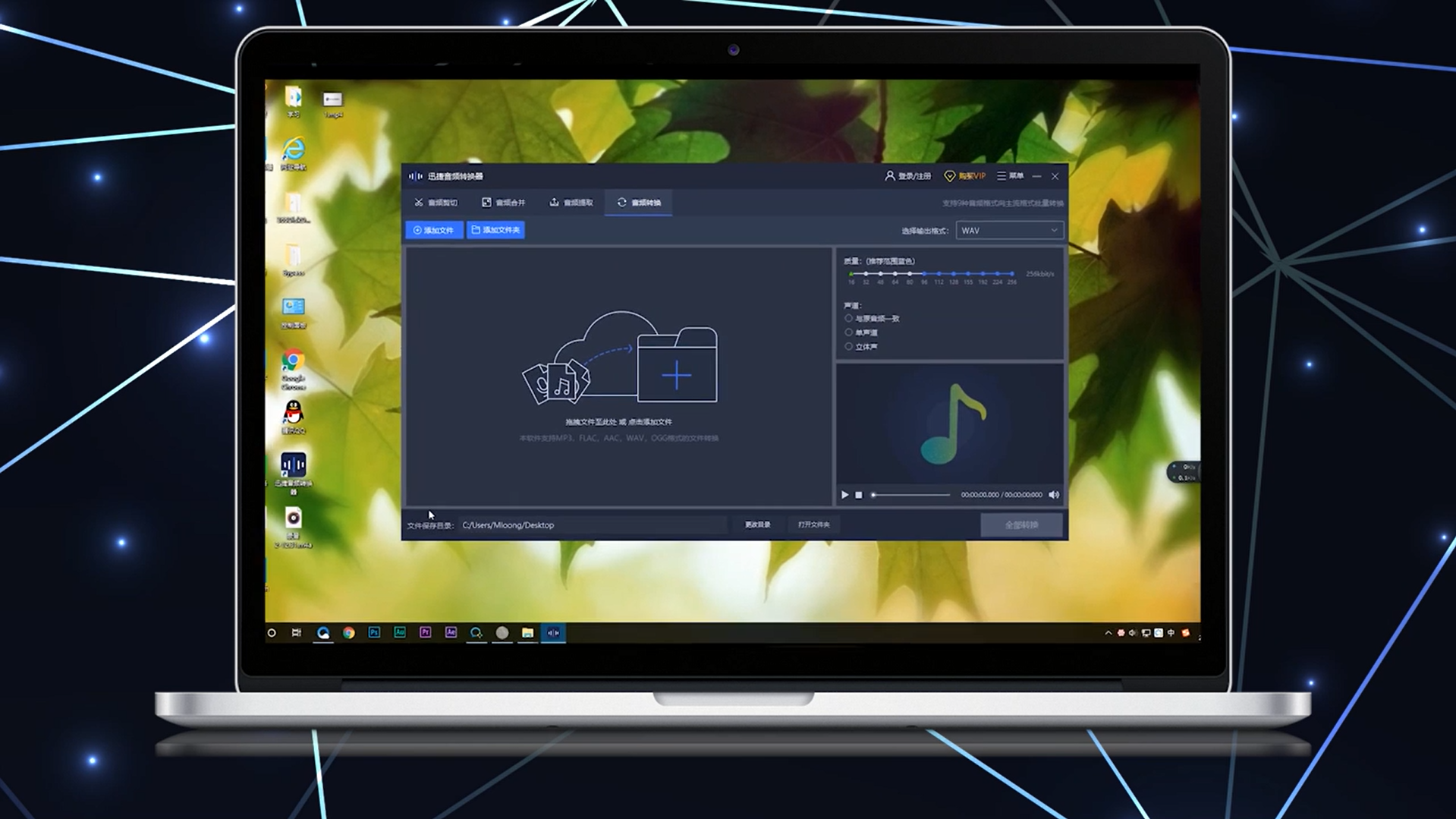The height and width of the screenshot is (819, 1456).
Task: Expand the system tray hidden icons arrow
Action: 1108,633
